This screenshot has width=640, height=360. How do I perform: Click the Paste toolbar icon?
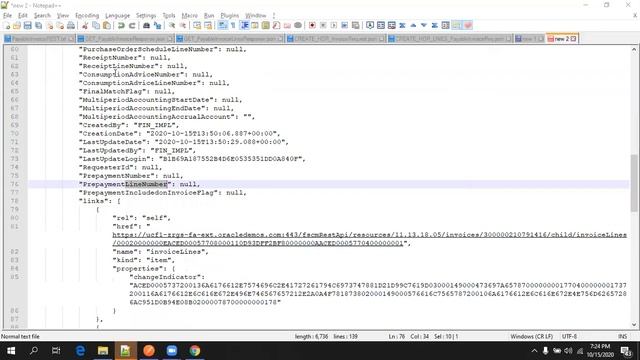click(107, 25)
